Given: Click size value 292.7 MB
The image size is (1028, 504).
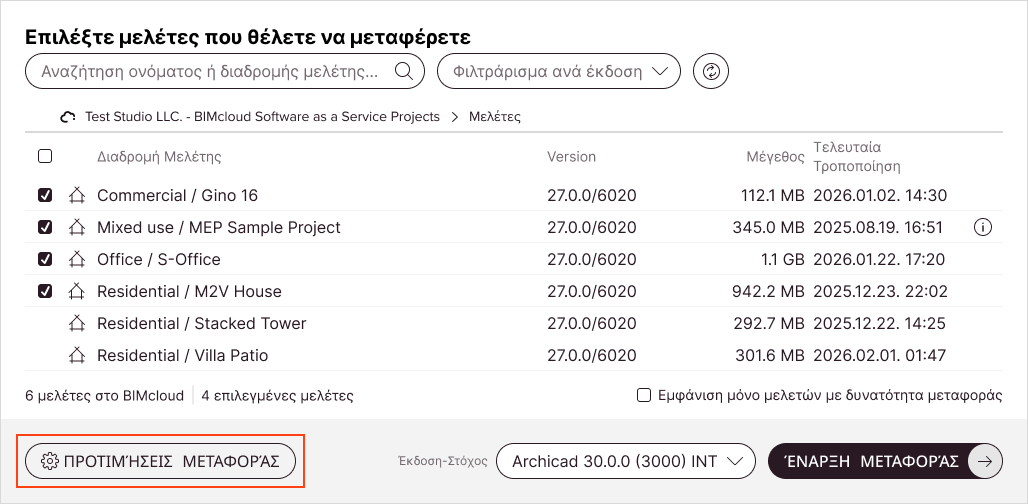Looking at the screenshot, I should (770, 323).
